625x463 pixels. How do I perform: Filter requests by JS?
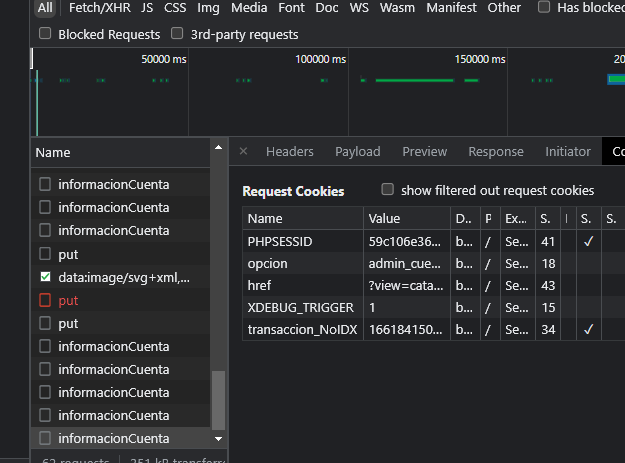pyautogui.click(x=147, y=8)
